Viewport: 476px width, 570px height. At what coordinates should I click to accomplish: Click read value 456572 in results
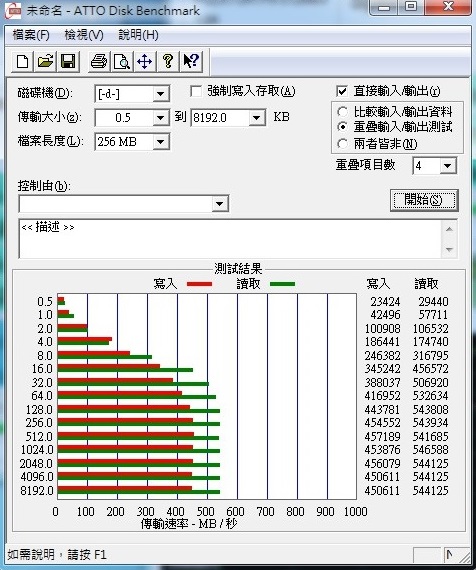pyautogui.click(x=430, y=369)
